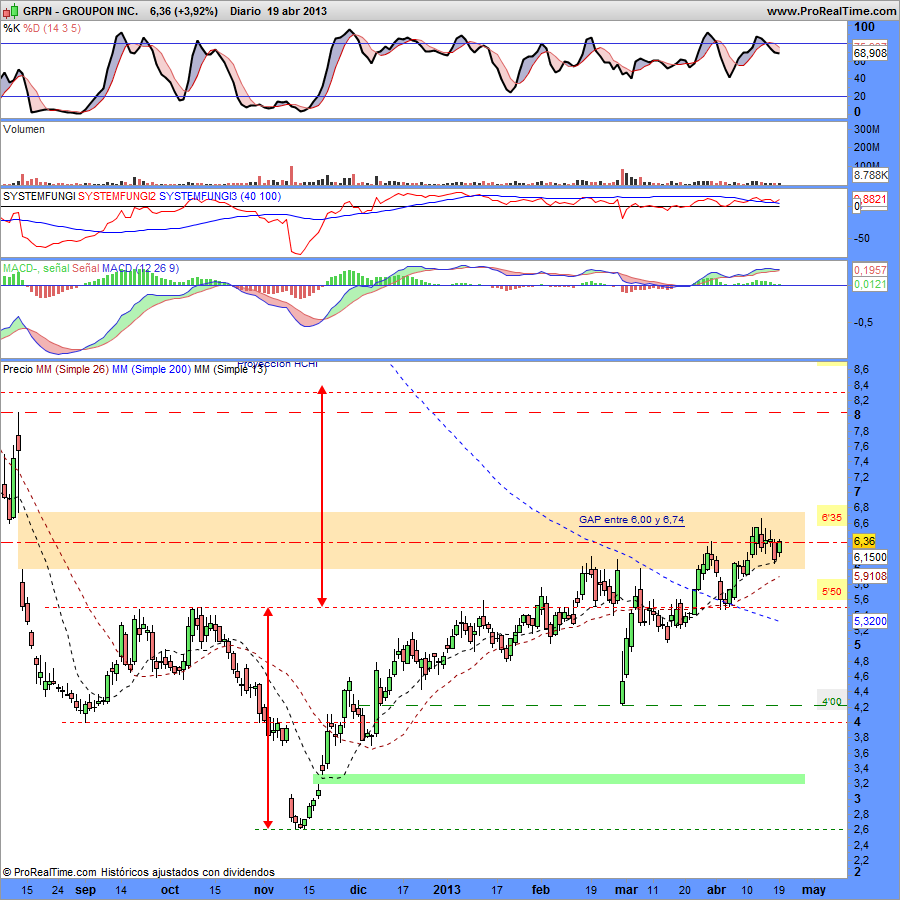
Task: Click the 0,1957 MACD value tag
Action: (870, 270)
